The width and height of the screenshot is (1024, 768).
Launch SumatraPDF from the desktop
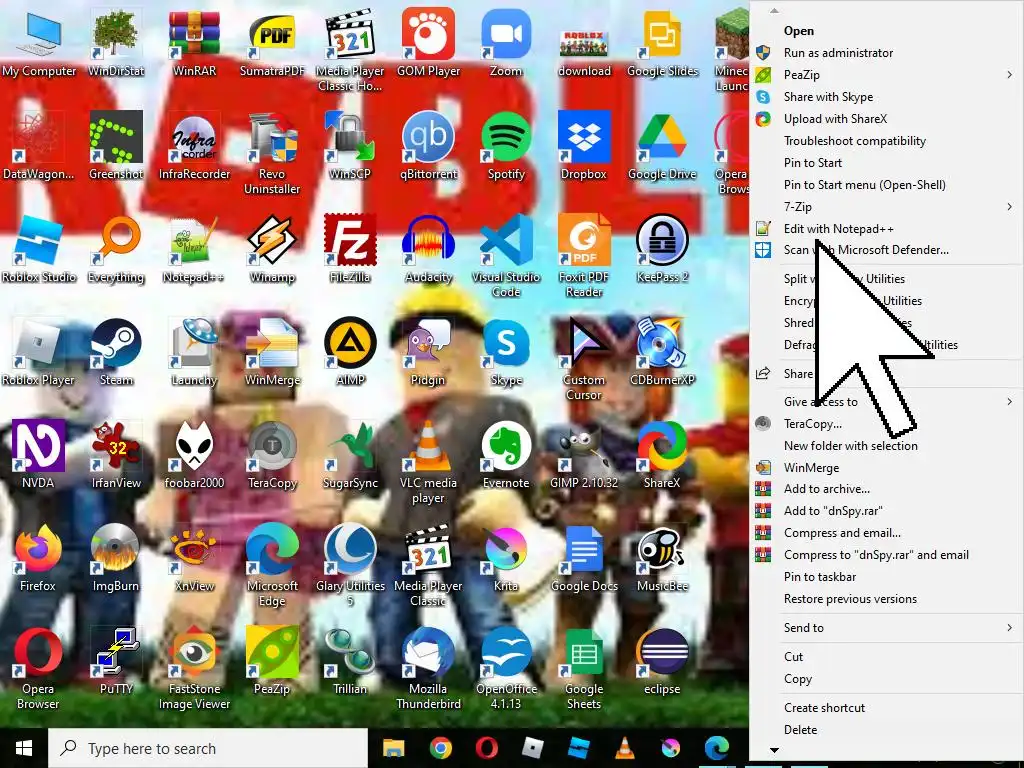click(x=272, y=42)
